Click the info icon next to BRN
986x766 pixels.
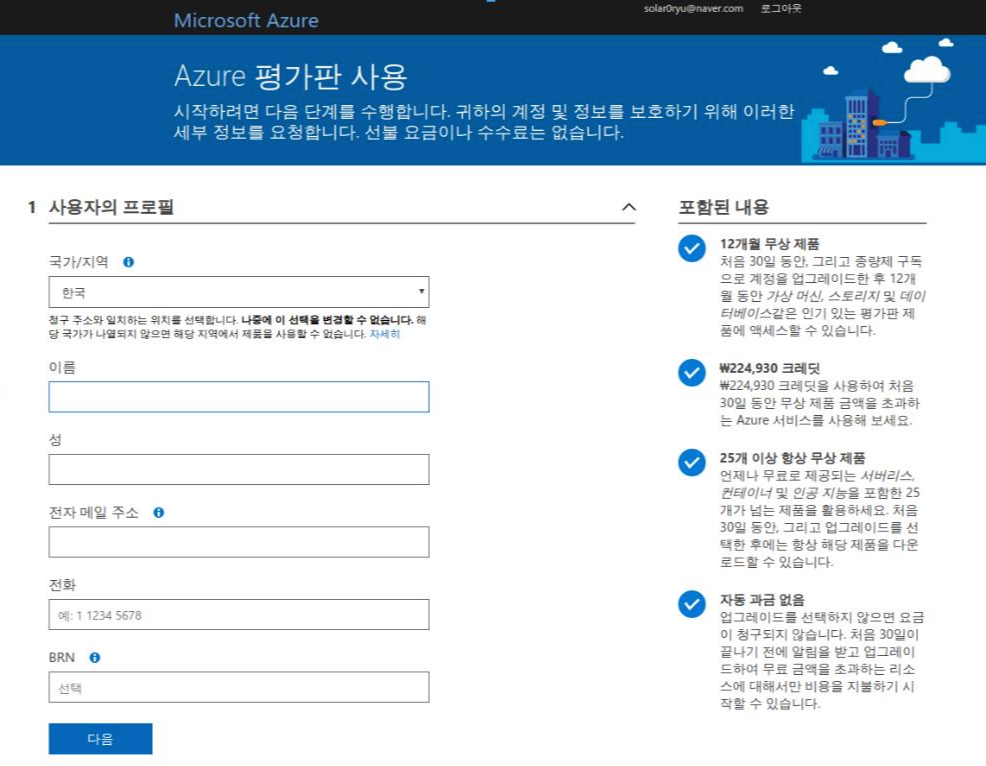tap(94, 657)
